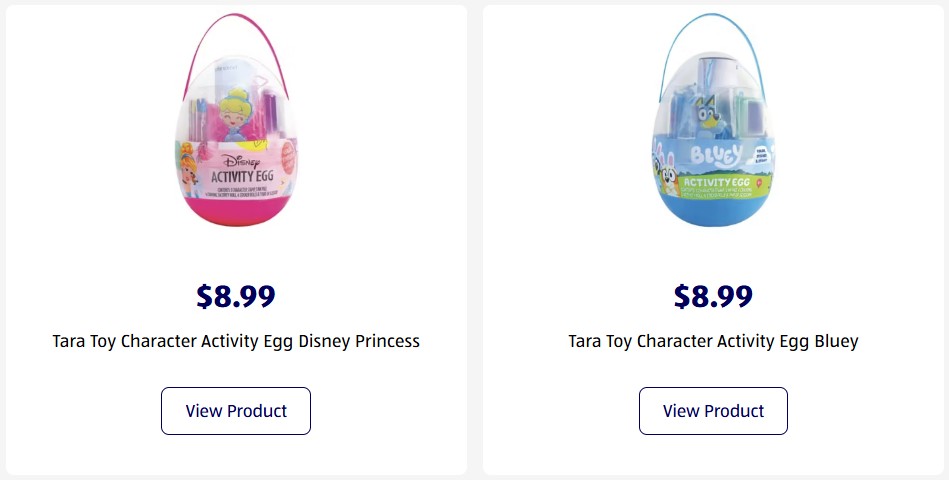Click the solid blue base of Bluey egg

tap(714, 212)
